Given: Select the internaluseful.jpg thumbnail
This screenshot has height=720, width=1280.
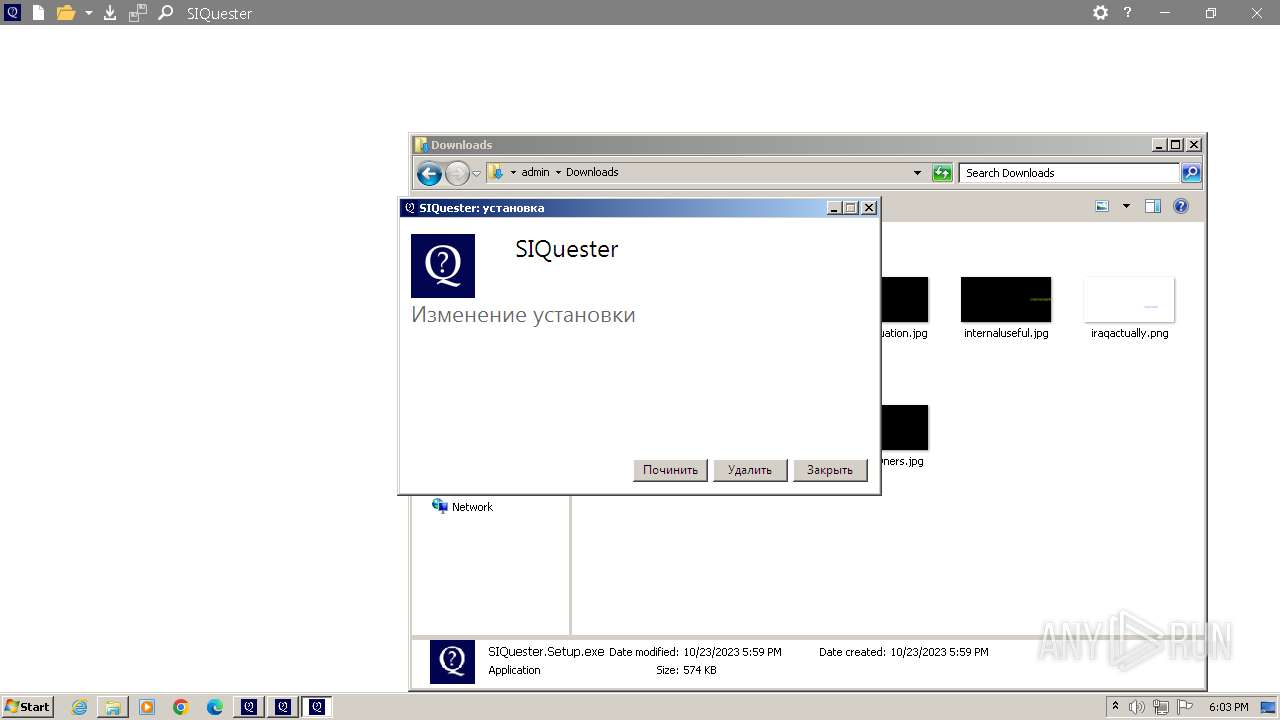Looking at the screenshot, I should [1006, 300].
